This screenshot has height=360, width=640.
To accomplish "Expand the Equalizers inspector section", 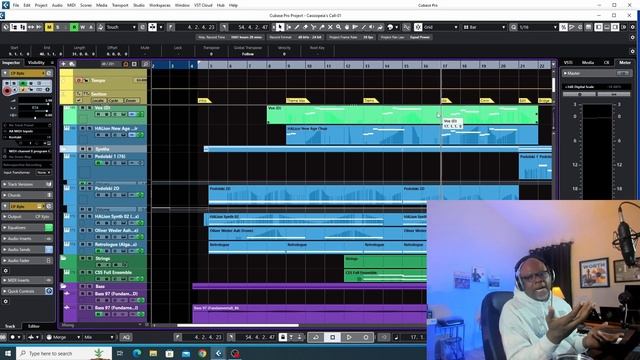I will pyautogui.click(x=27, y=227).
